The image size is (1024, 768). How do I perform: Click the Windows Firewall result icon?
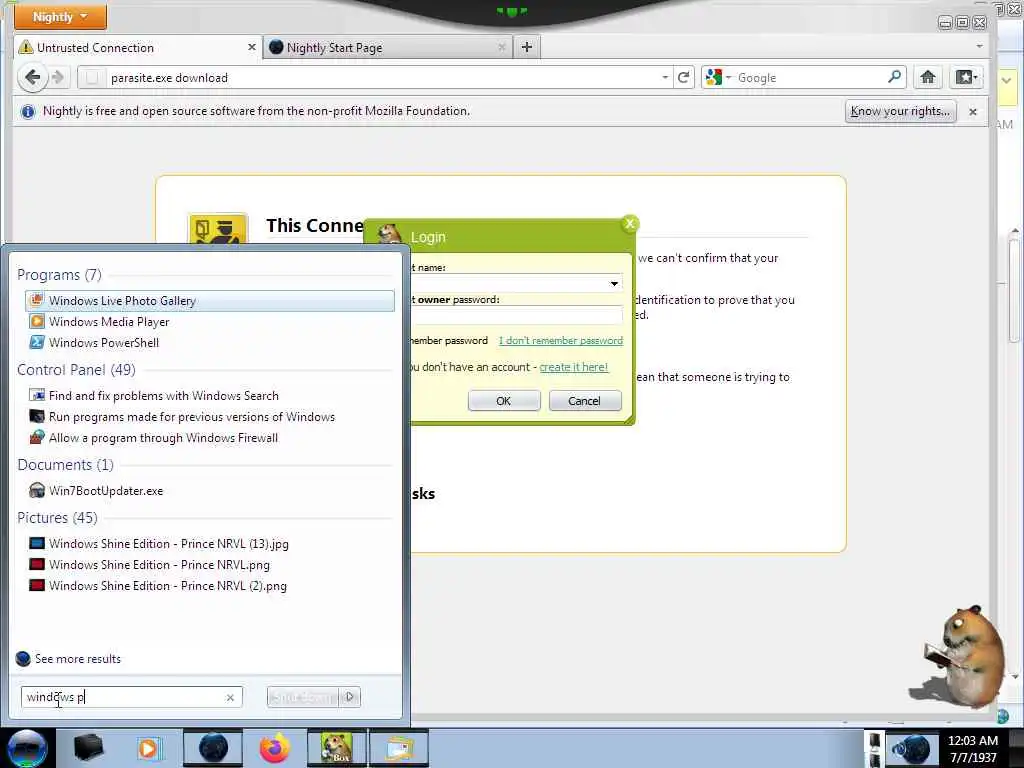[37, 438]
